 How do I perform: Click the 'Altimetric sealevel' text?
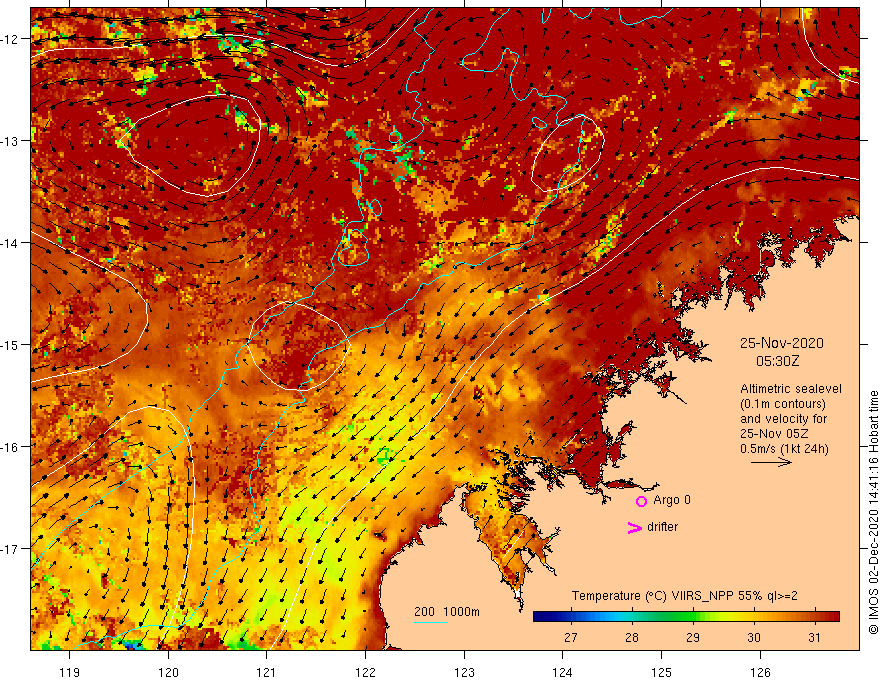point(791,389)
